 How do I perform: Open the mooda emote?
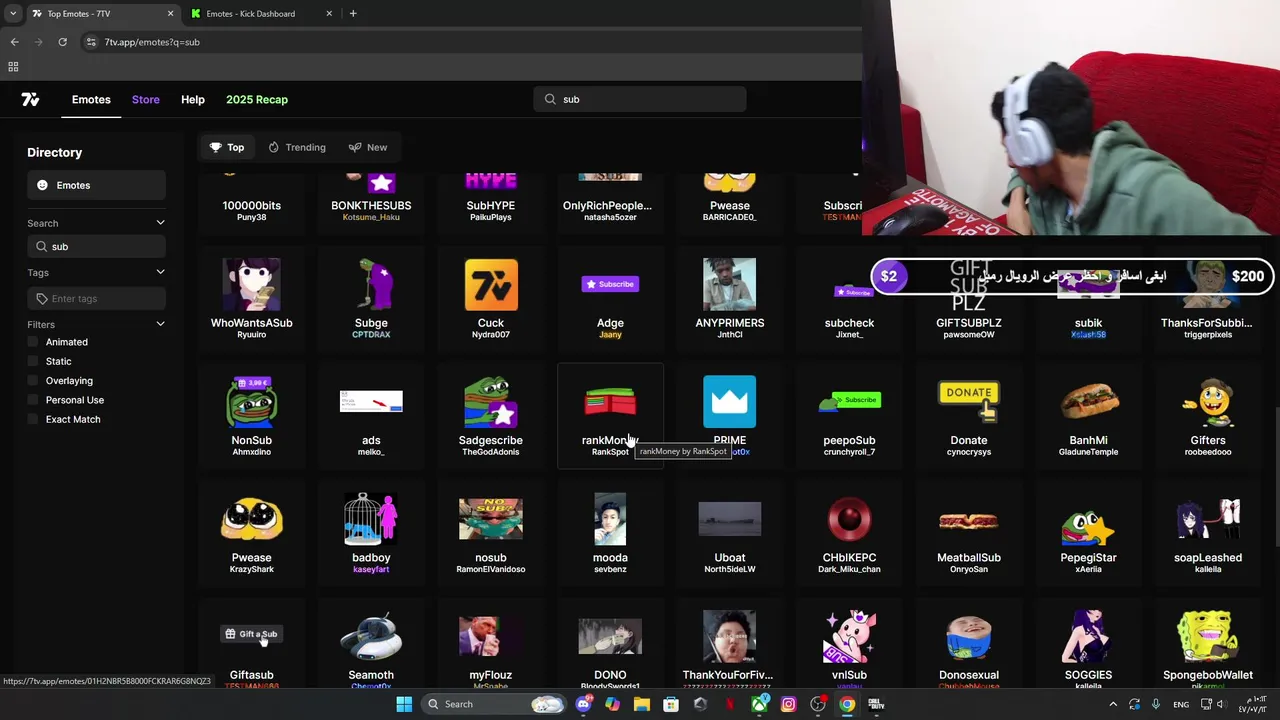(x=610, y=533)
